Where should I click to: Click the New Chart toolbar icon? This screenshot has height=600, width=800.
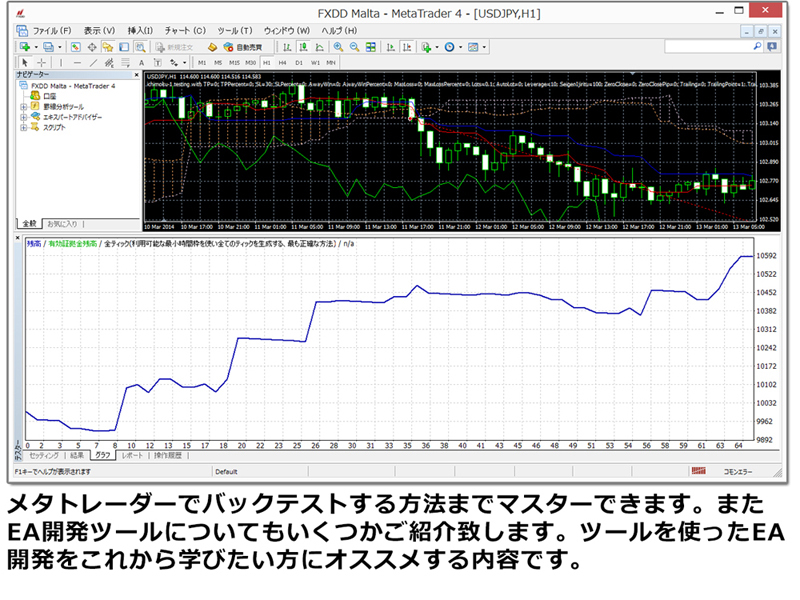pyautogui.click(x=24, y=47)
